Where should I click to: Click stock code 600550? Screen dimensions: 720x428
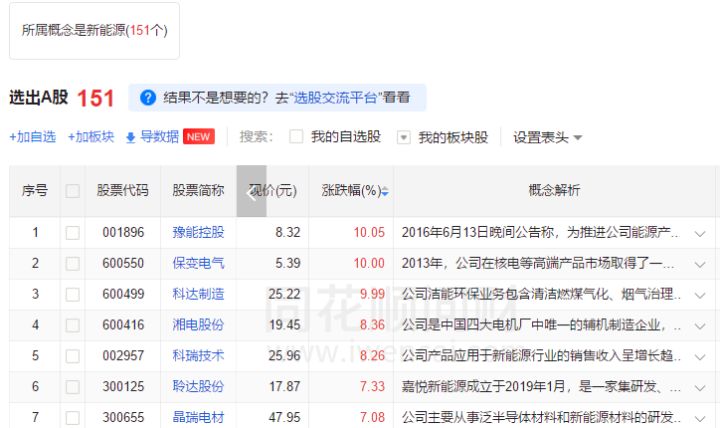[123, 263]
